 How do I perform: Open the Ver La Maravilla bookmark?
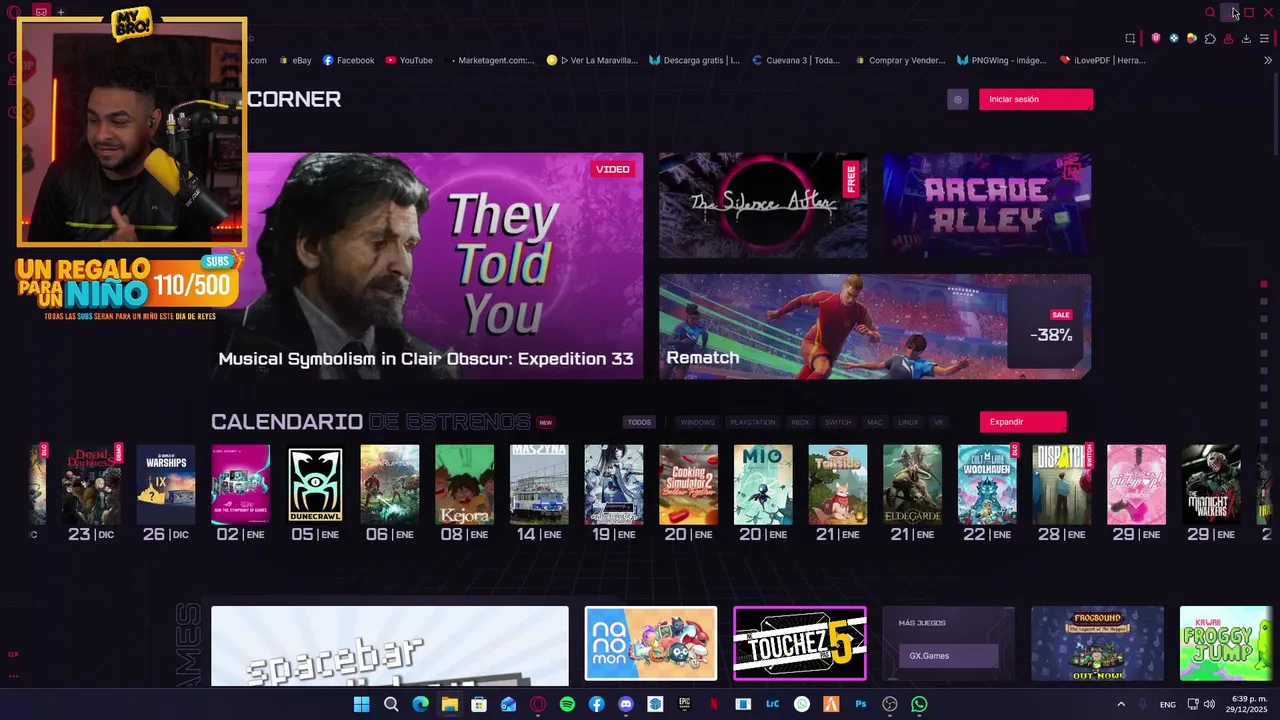(x=592, y=60)
